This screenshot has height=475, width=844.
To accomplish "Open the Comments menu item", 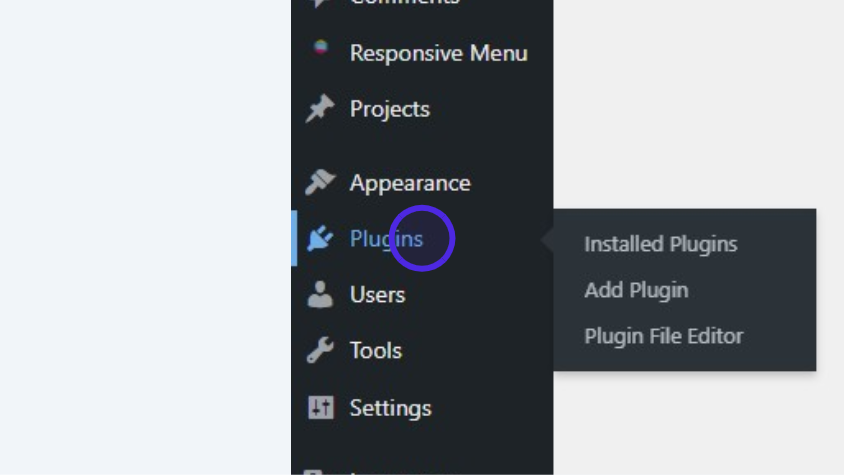I will point(404,3).
